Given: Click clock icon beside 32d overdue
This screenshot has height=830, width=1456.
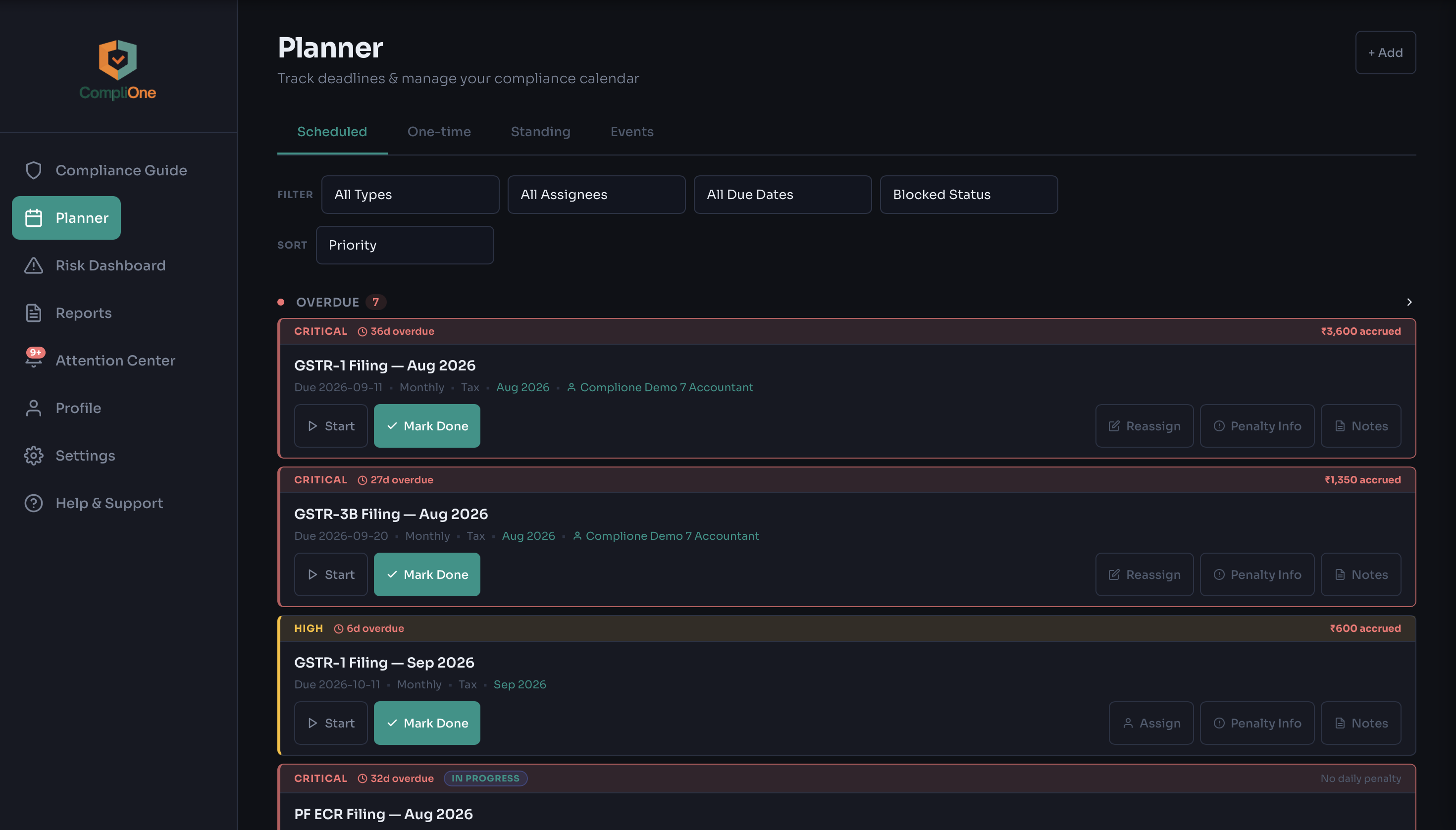Looking at the screenshot, I should coord(362,778).
